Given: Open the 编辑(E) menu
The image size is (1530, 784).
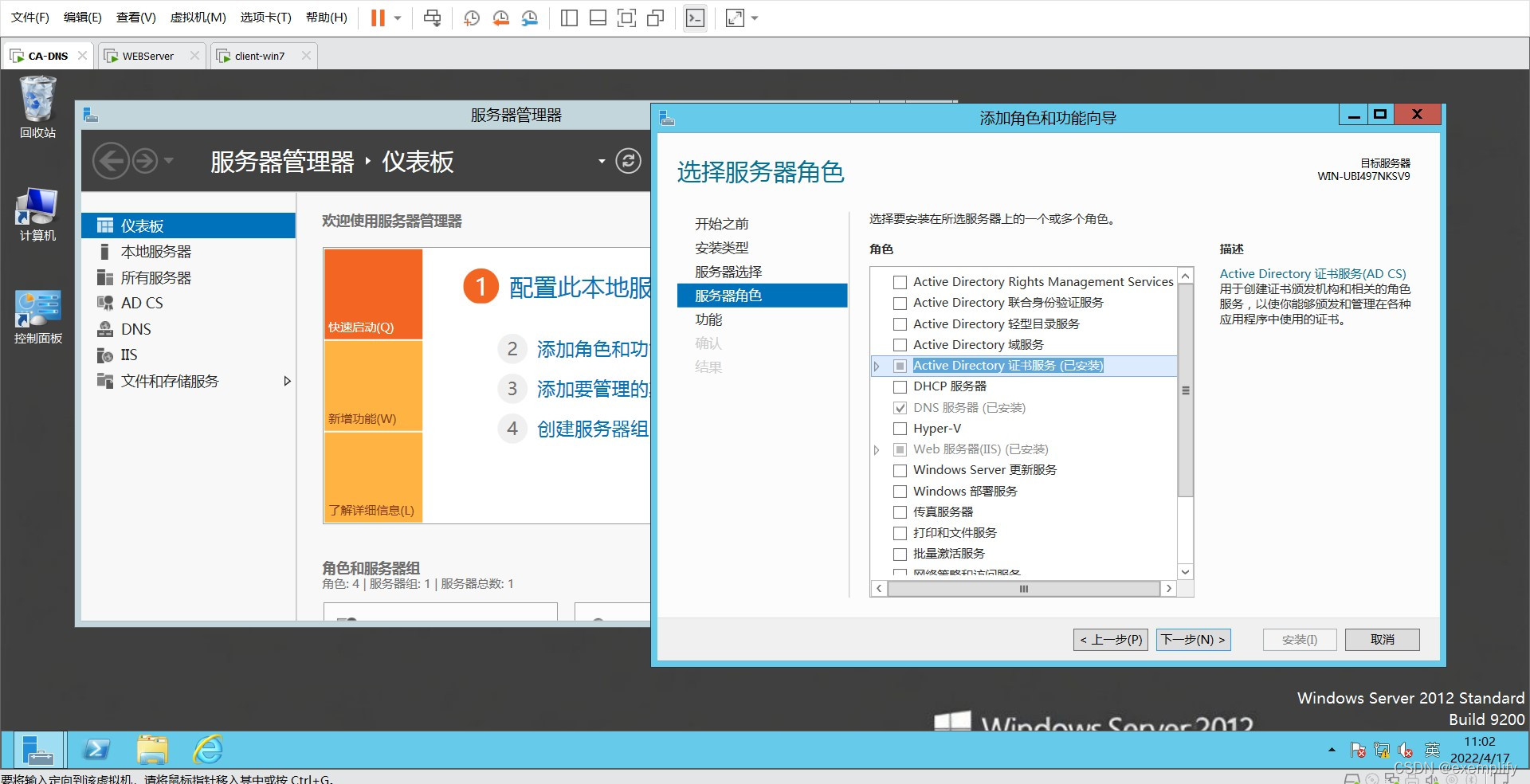Looking at the screenshot, I should (82, 18).
